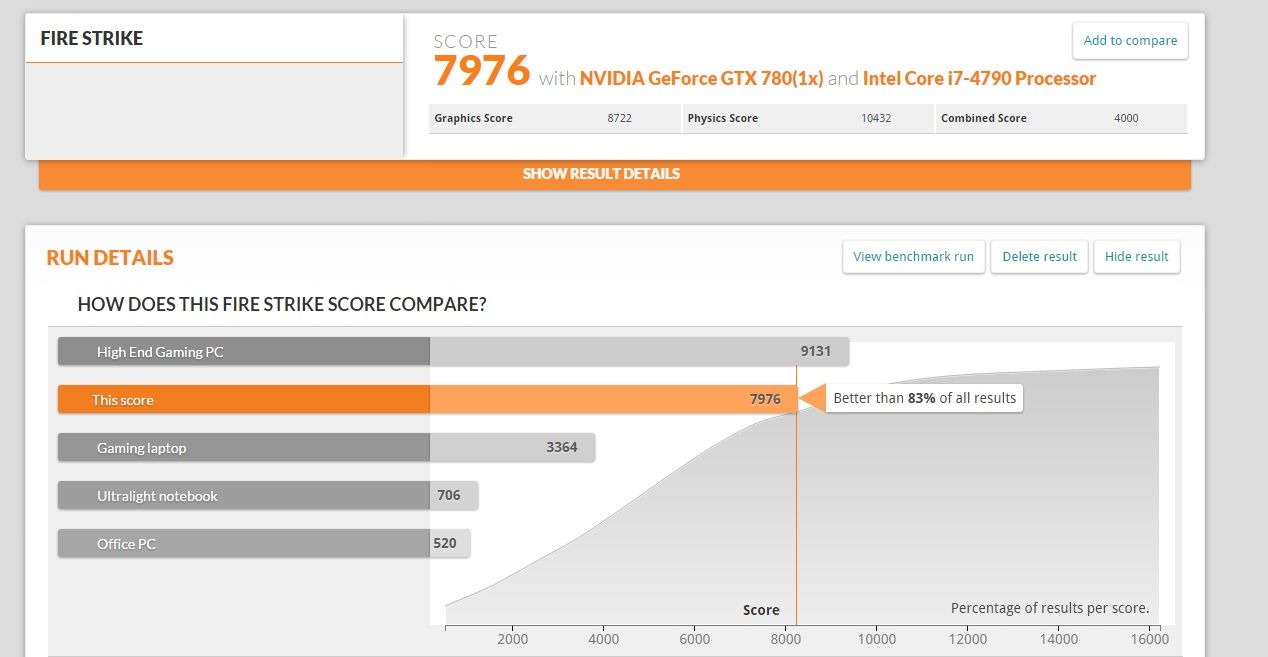
Task: Click the 2000 axis tick label
Action: [513, 639]
